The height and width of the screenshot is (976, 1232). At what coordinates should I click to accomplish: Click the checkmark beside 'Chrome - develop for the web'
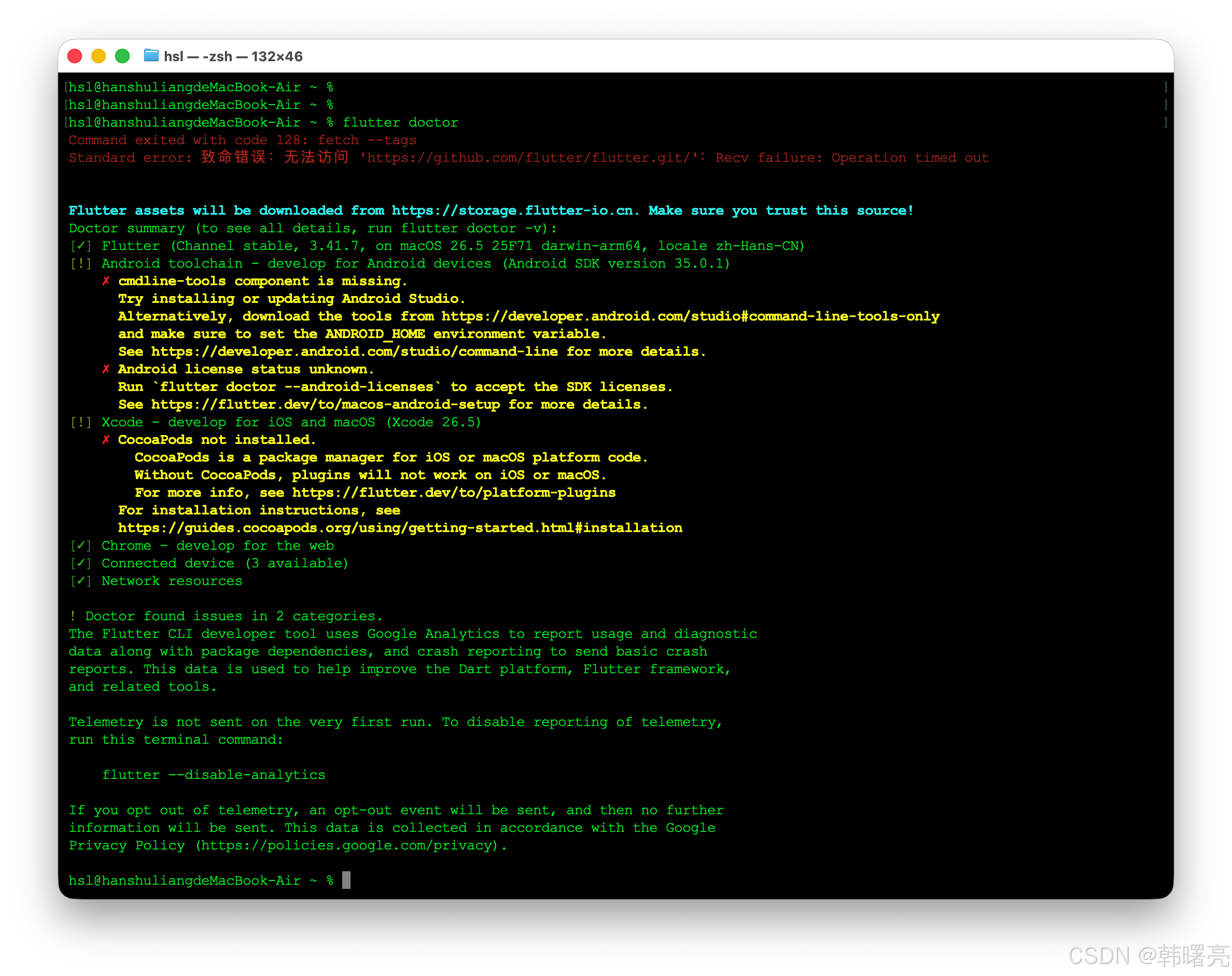[80, 546]
